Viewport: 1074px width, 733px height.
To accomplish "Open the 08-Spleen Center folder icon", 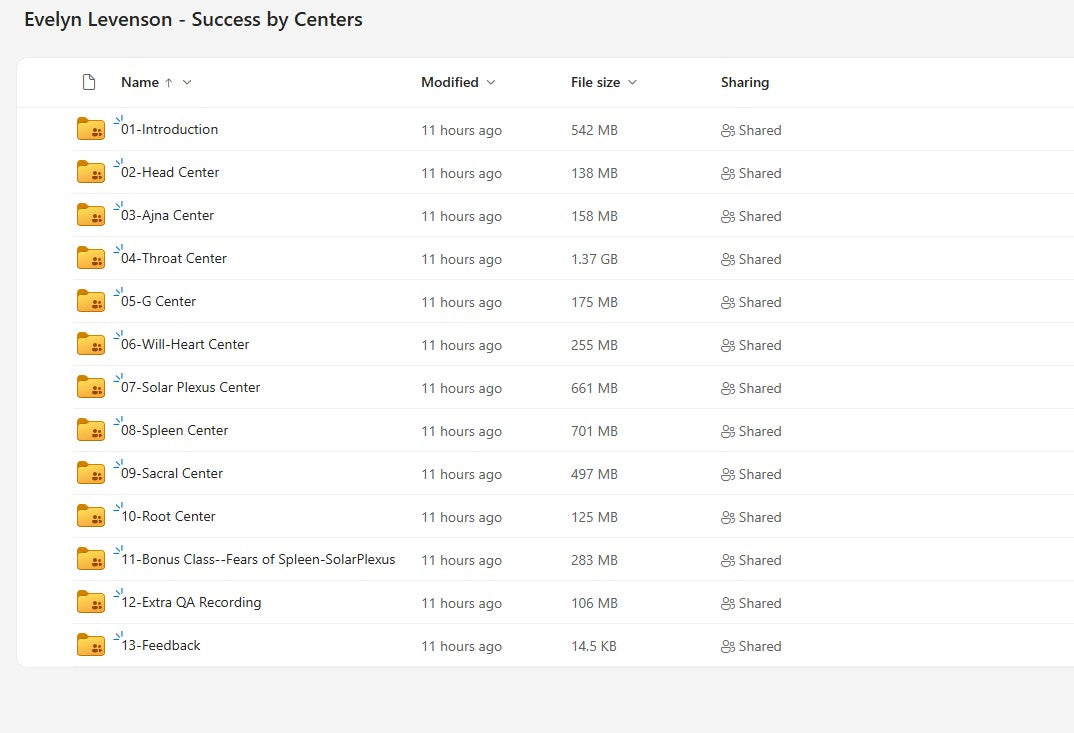I will 90,431.
